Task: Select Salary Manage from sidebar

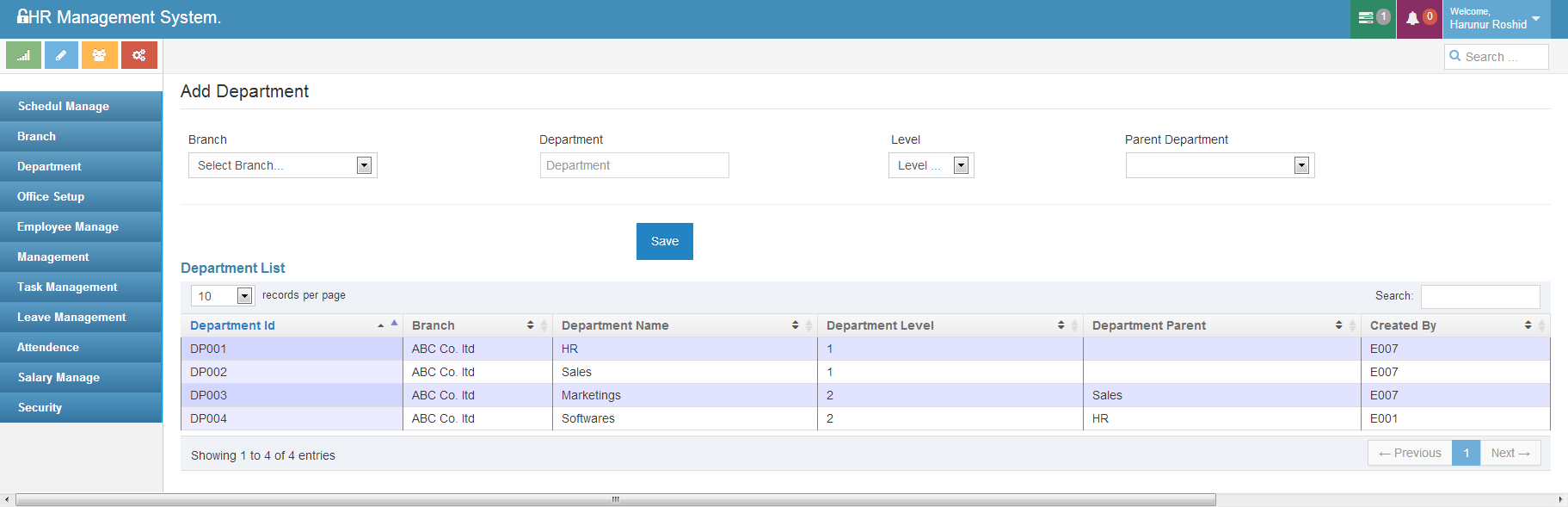Action: click(x=58, y=378)
